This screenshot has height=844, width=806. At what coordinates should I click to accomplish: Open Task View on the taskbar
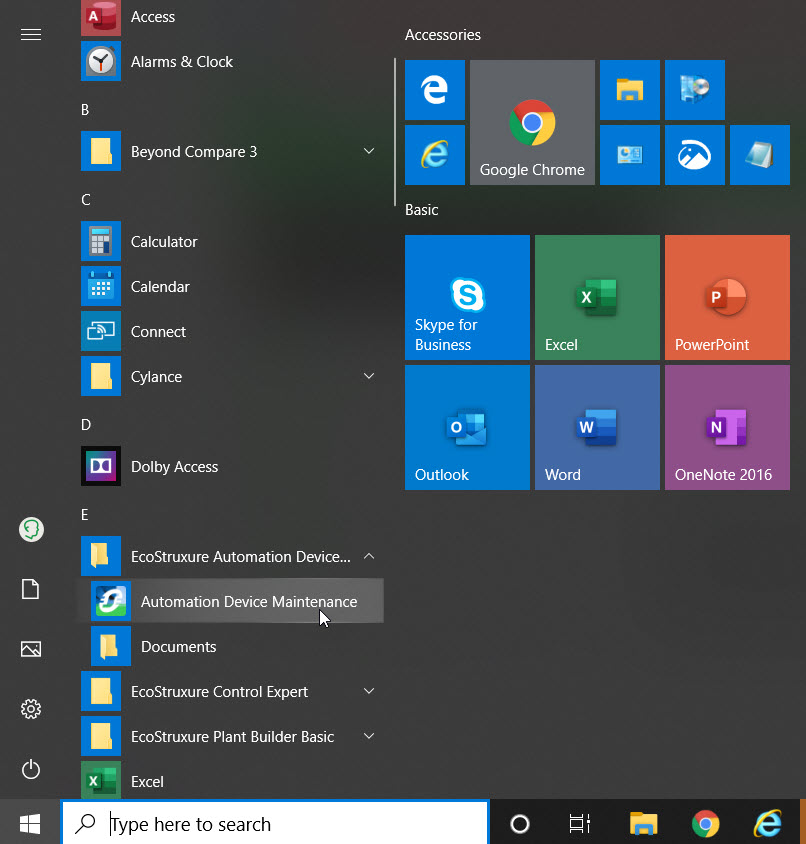coord(580,824)
